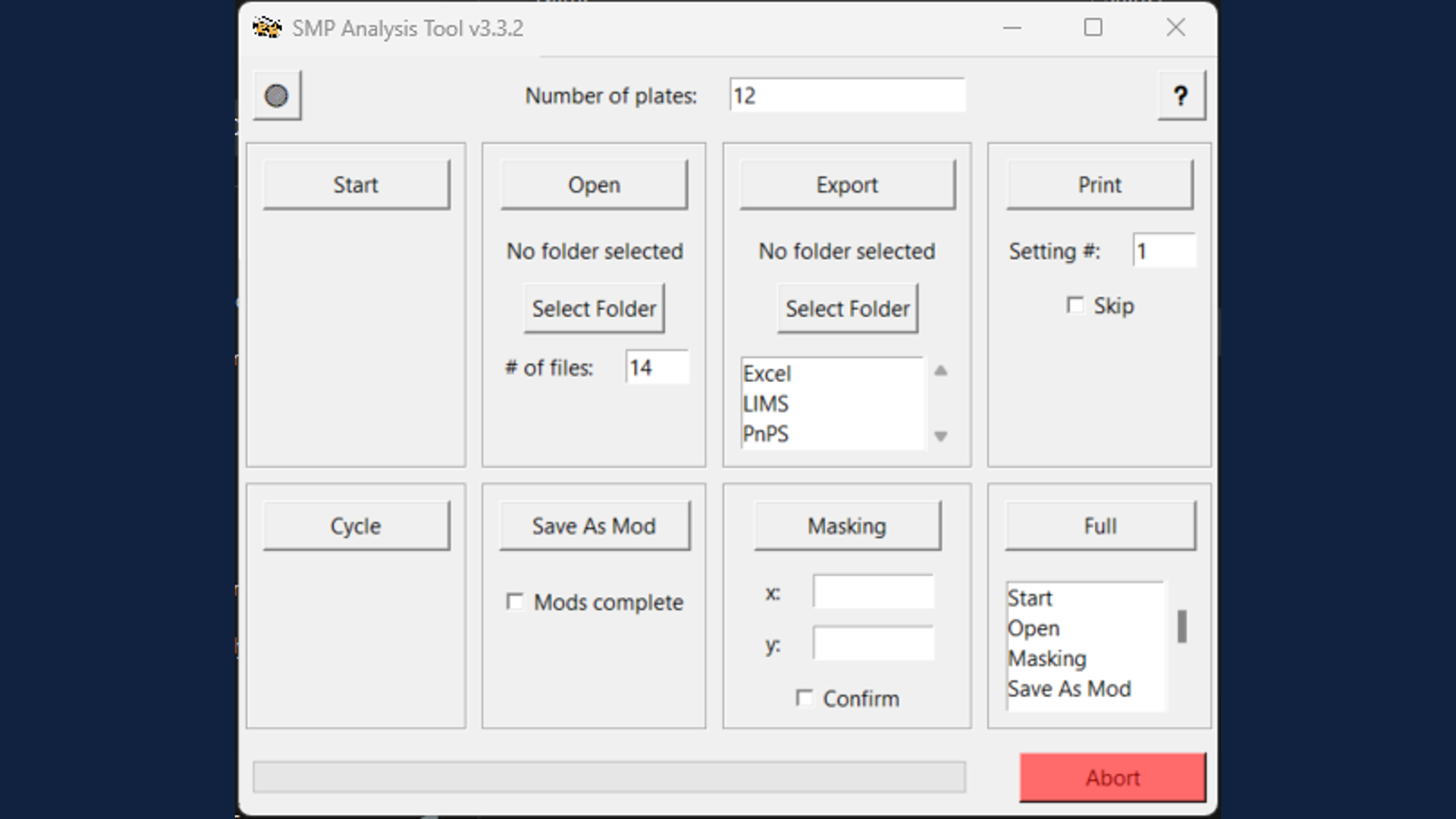This screenshot has height=819, width=1456.
Task: Tick the Confirm checkbox under Masking
Action: (804, 698)
